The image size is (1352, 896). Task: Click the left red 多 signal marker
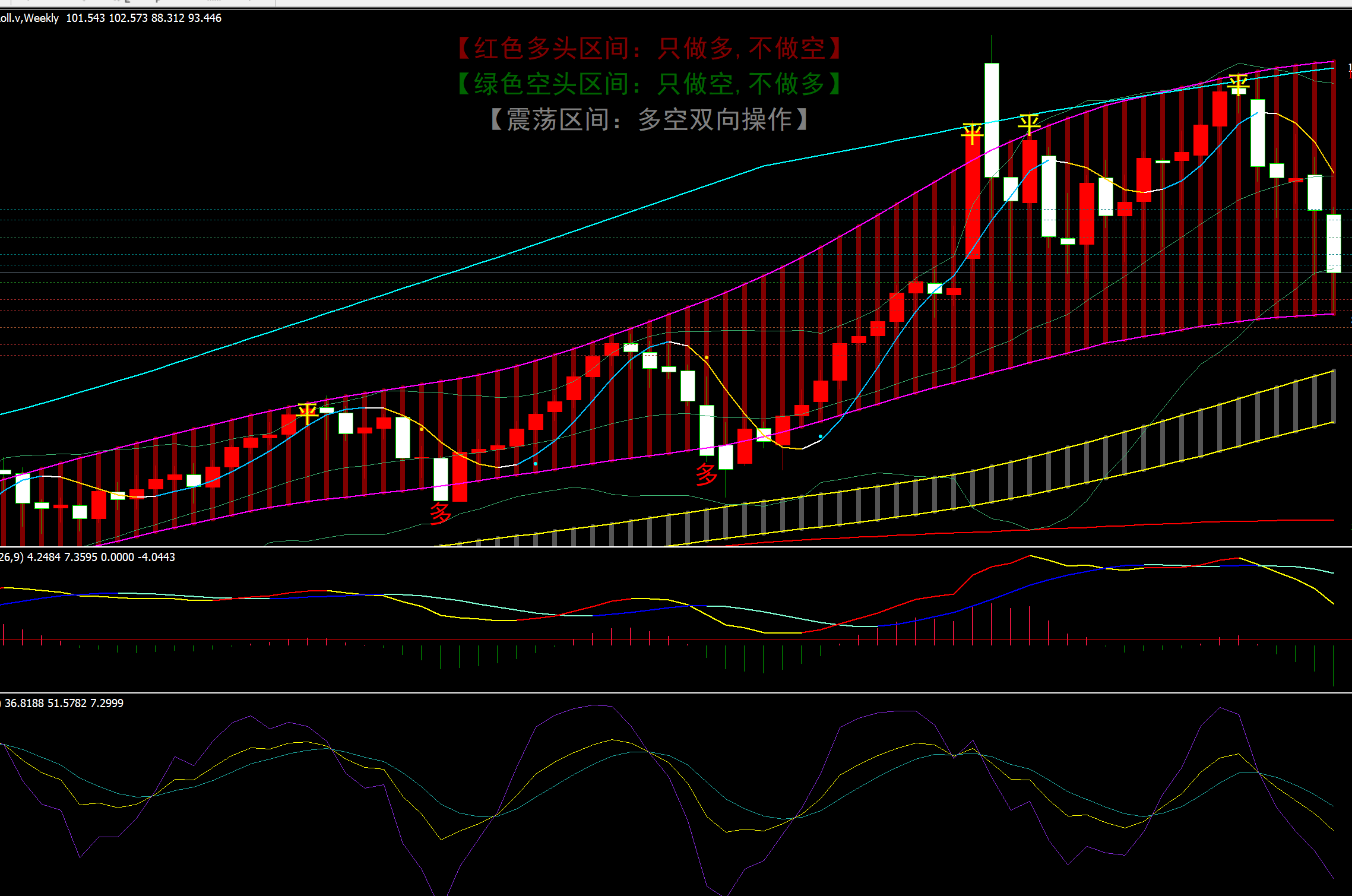pos(441,512)
